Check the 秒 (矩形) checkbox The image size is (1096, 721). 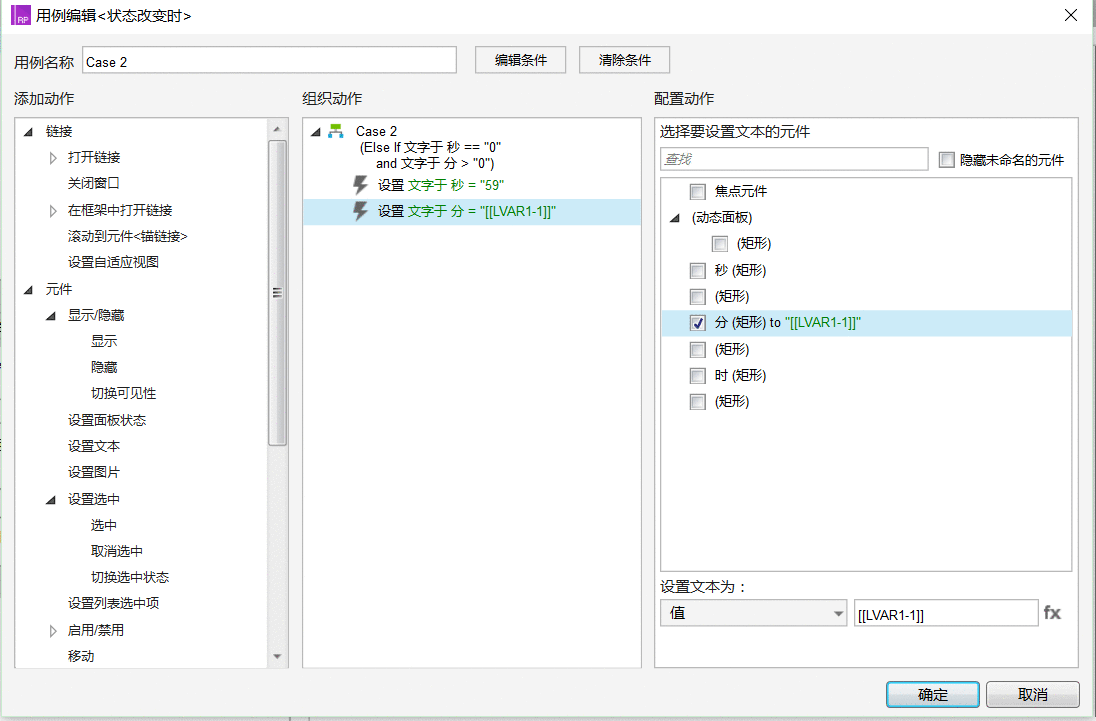coord(698,270)
